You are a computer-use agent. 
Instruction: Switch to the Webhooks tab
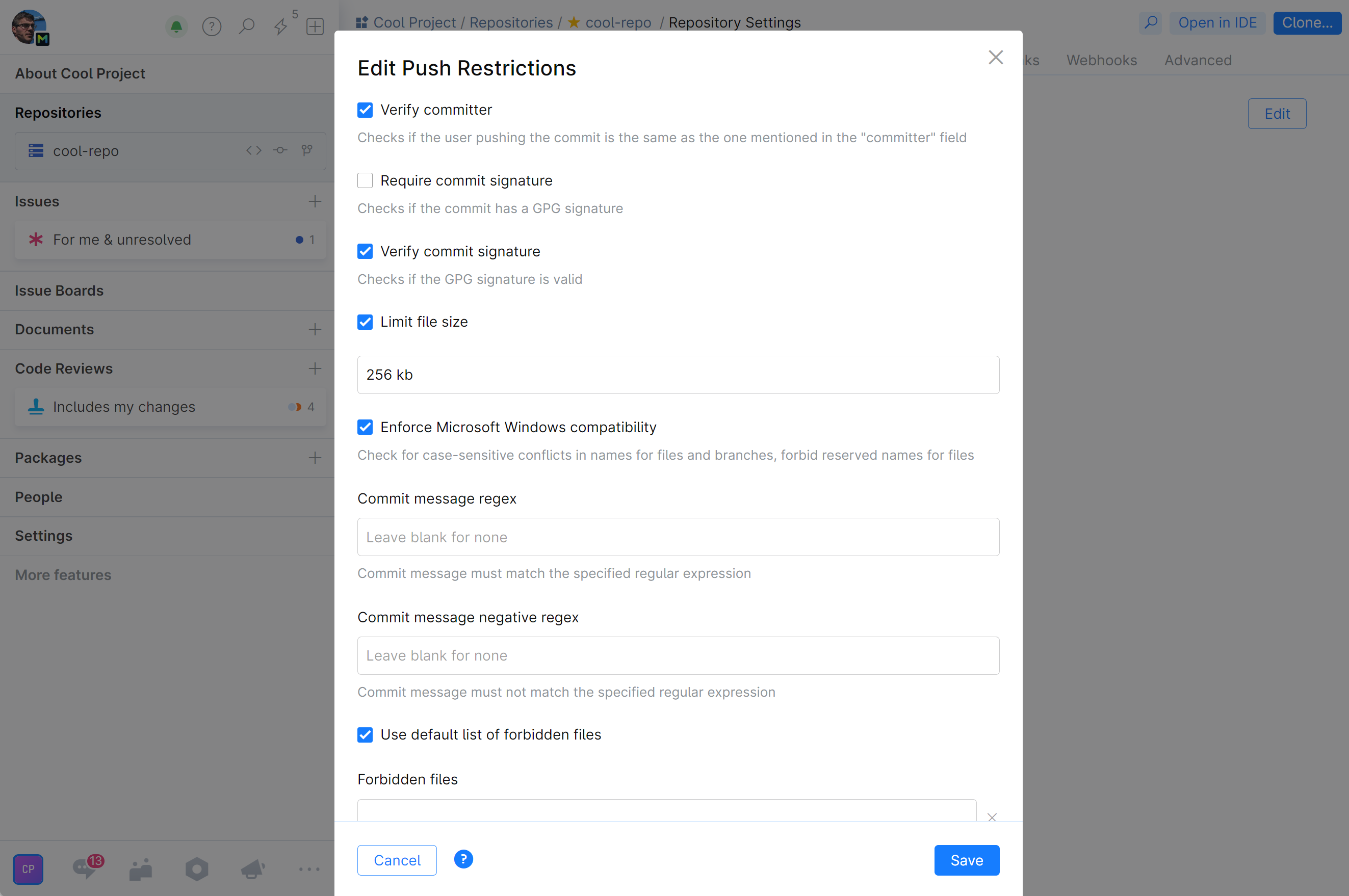click(x=1101, y=60)
